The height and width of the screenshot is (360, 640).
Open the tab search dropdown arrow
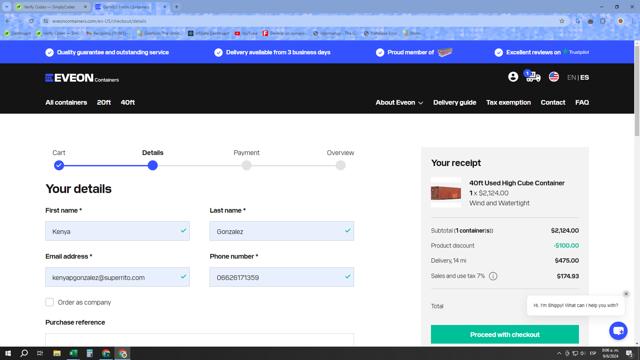[x=7, y=7]
